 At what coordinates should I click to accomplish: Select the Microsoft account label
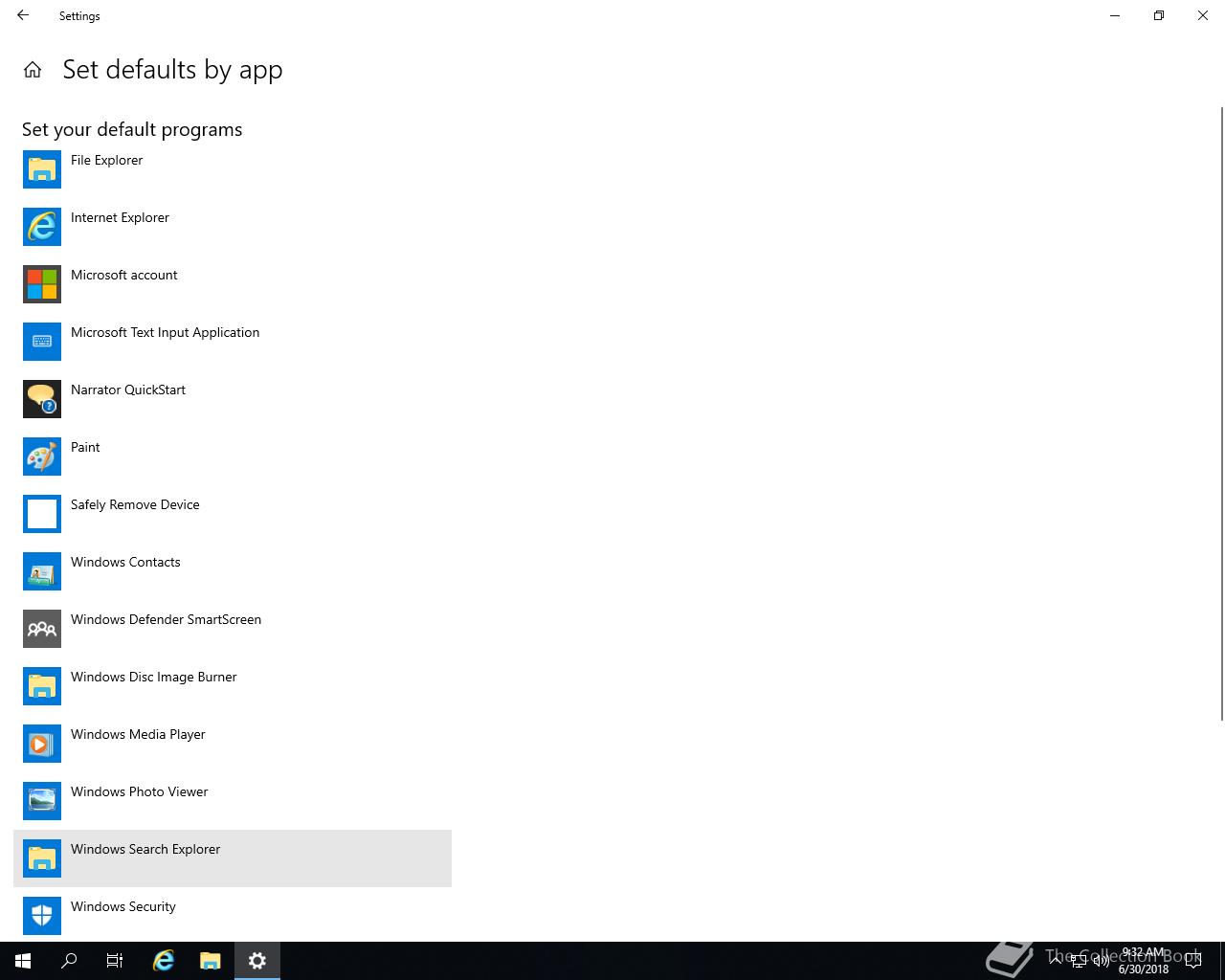[x=124, y=275]
